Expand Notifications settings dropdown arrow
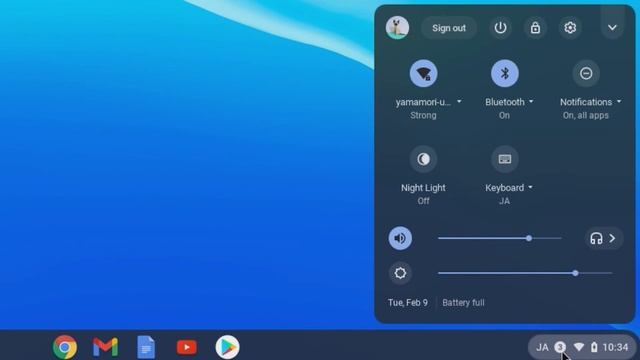 619,101
